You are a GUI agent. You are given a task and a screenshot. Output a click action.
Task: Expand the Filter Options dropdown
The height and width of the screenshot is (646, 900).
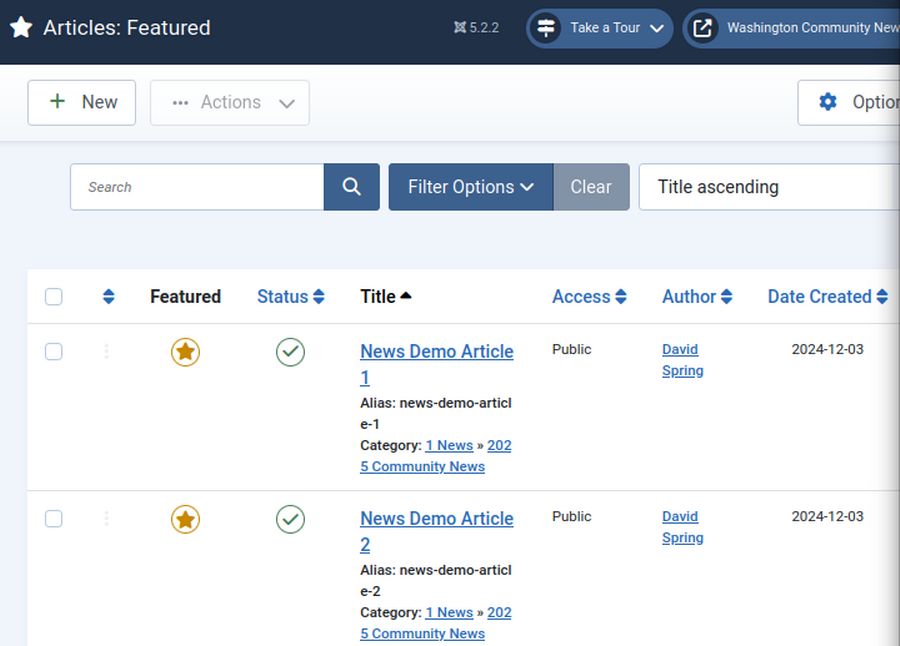click(470, 187)
